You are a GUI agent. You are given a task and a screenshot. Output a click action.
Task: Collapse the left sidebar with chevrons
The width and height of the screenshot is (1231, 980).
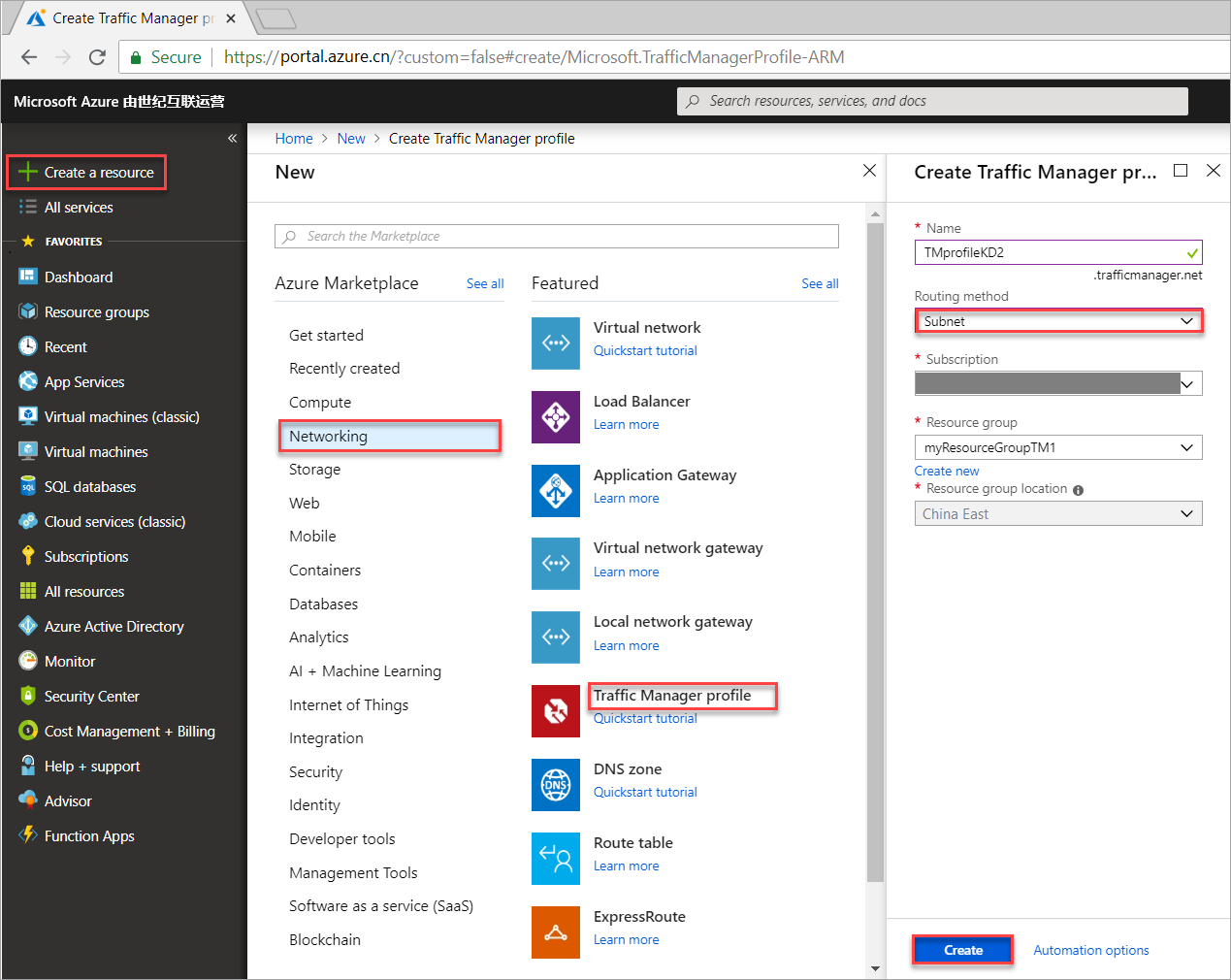pos(232,139)
